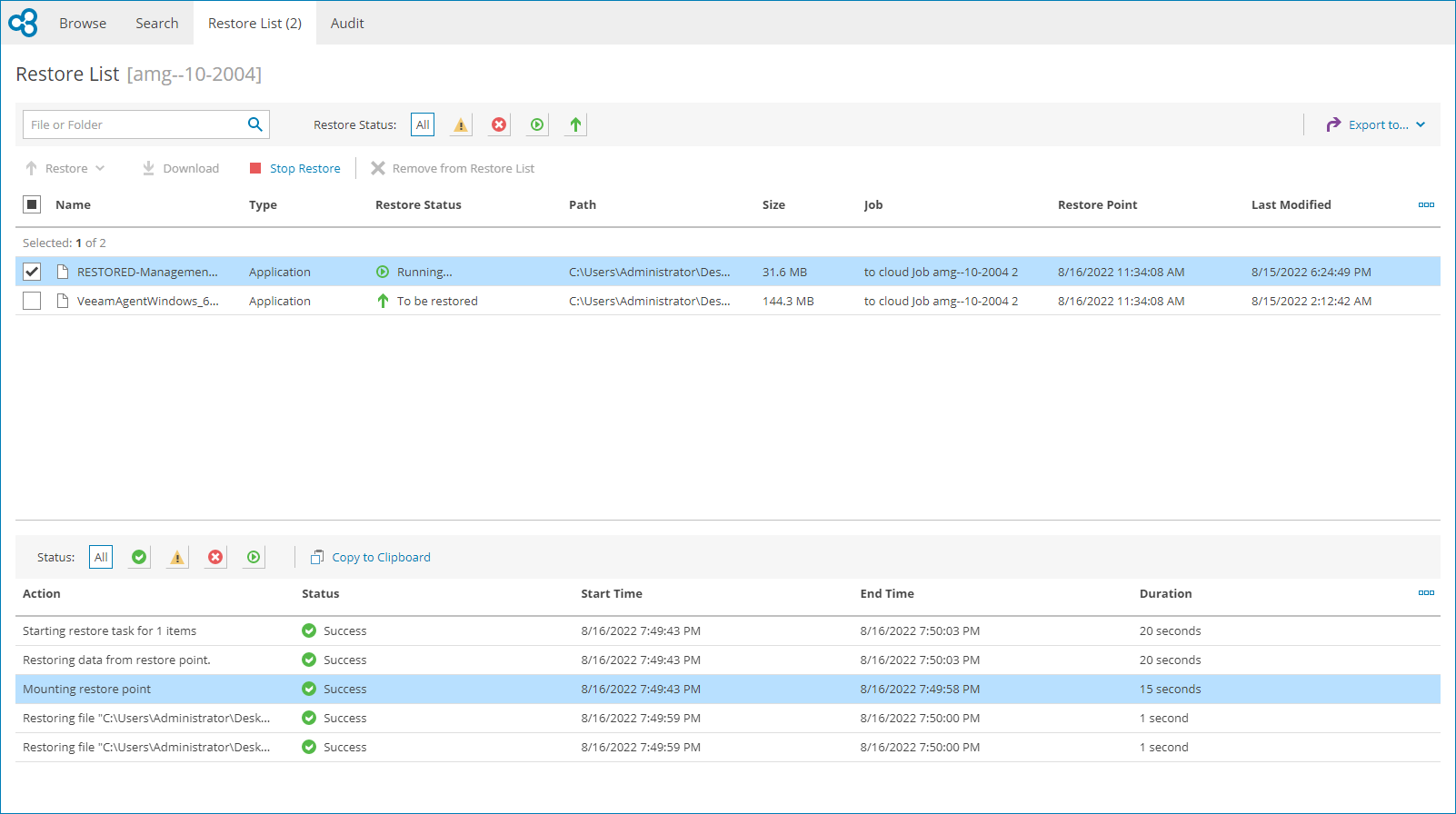This screenshot has height=814, width=1456.
Task: Filter restore list by failed status icon
Action: (499, 125)
